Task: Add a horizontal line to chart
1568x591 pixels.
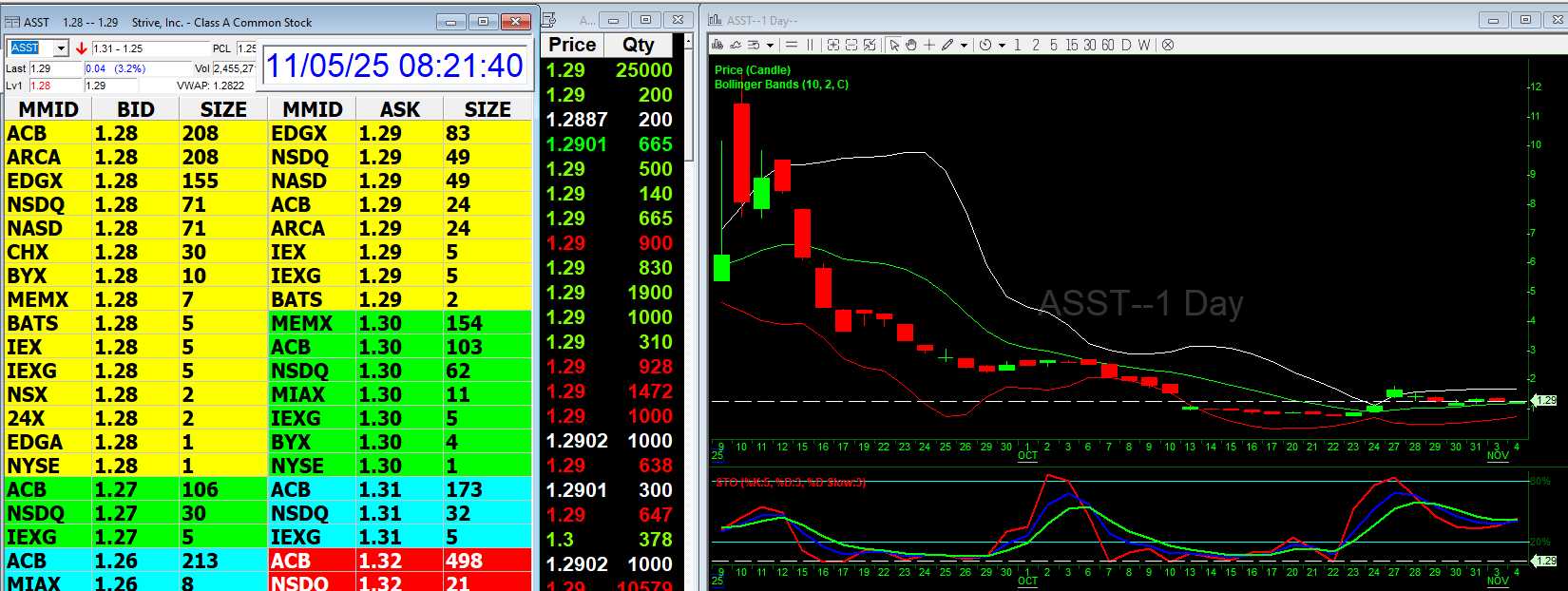Action: tap(792, 45)
